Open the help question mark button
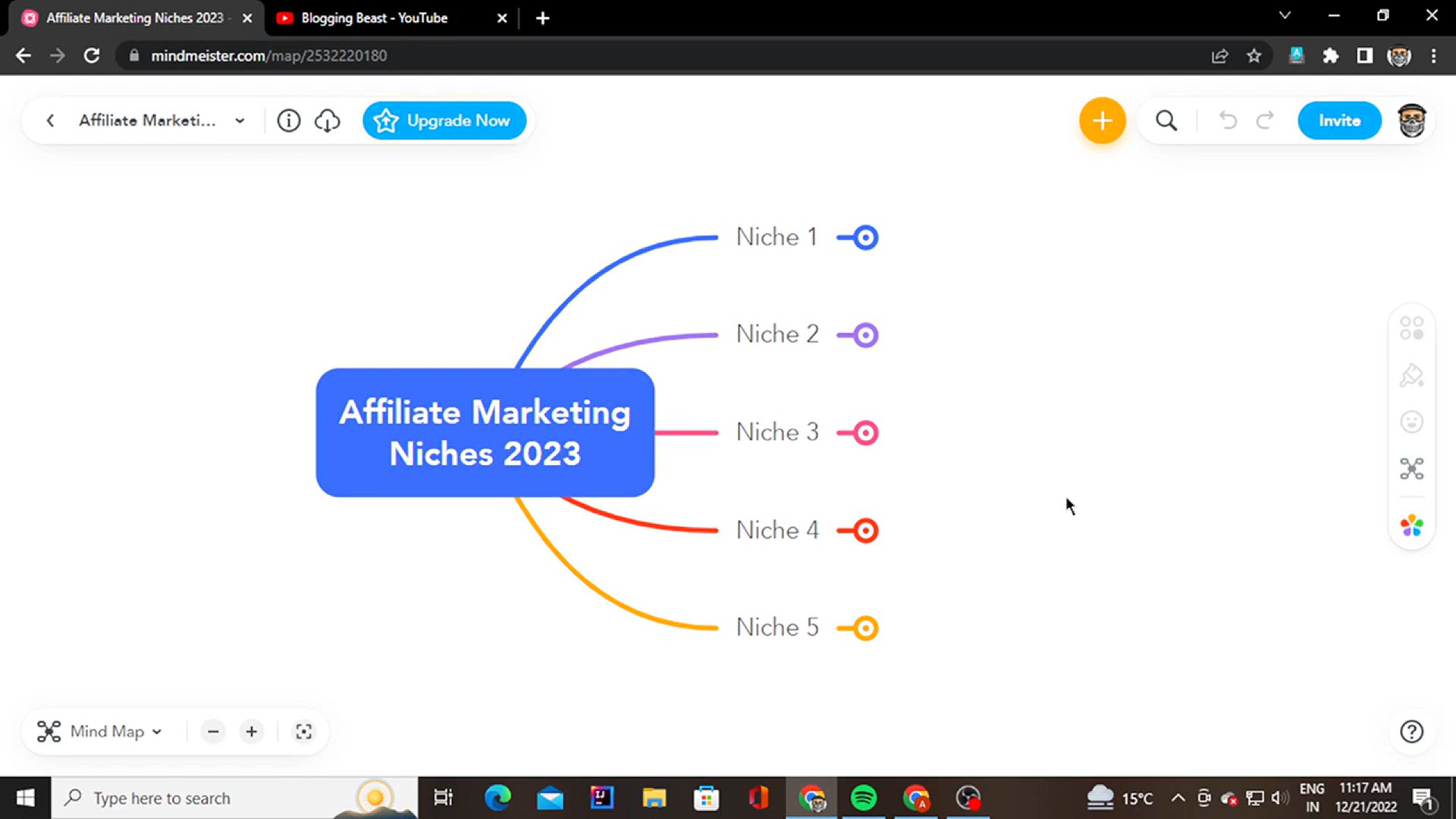 pyautogui.click(x=1411, y=732)
